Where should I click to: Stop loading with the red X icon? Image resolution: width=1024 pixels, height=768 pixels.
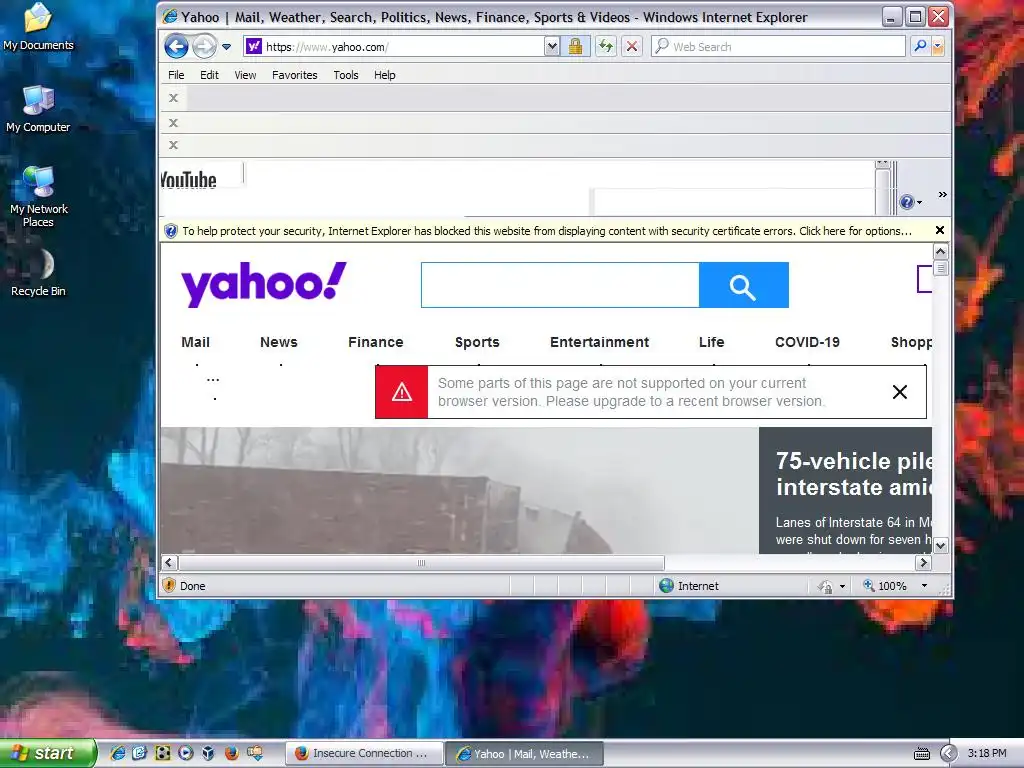(632, 46)
